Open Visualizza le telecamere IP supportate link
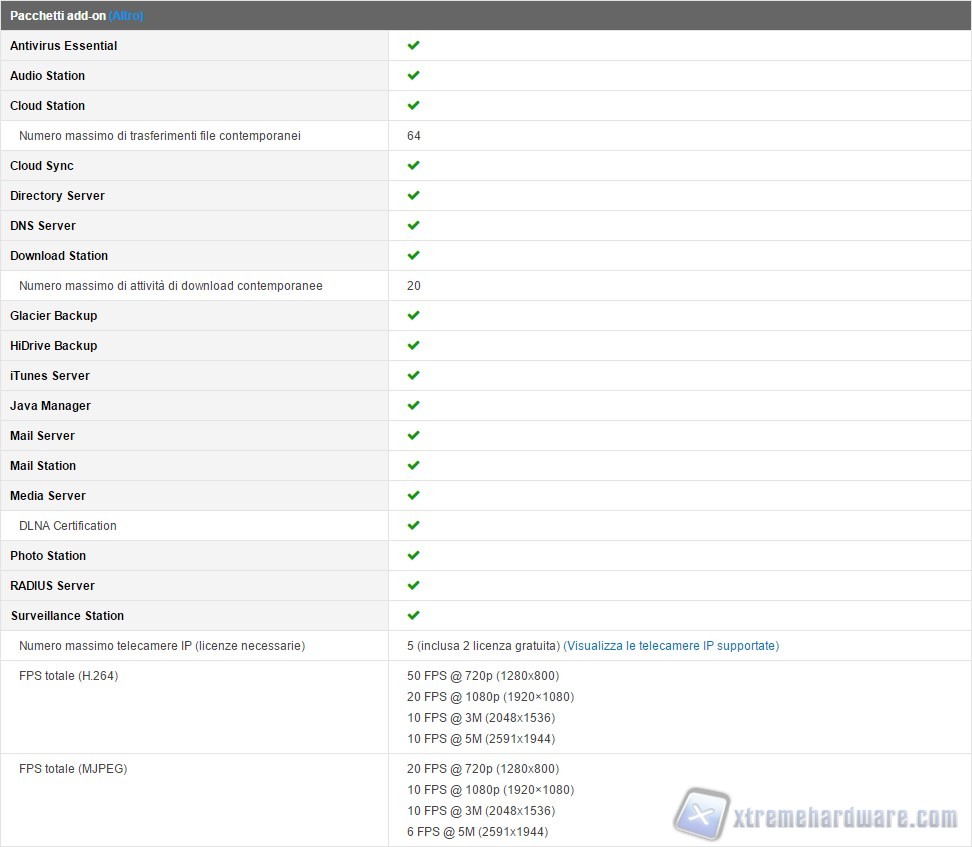This screenshot has height=847, width=972. [x=671, y=646]
